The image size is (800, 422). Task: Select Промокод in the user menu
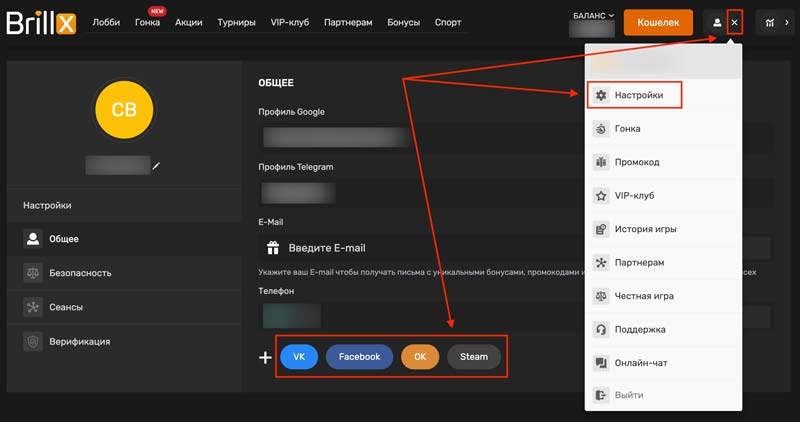coord(636,162)
